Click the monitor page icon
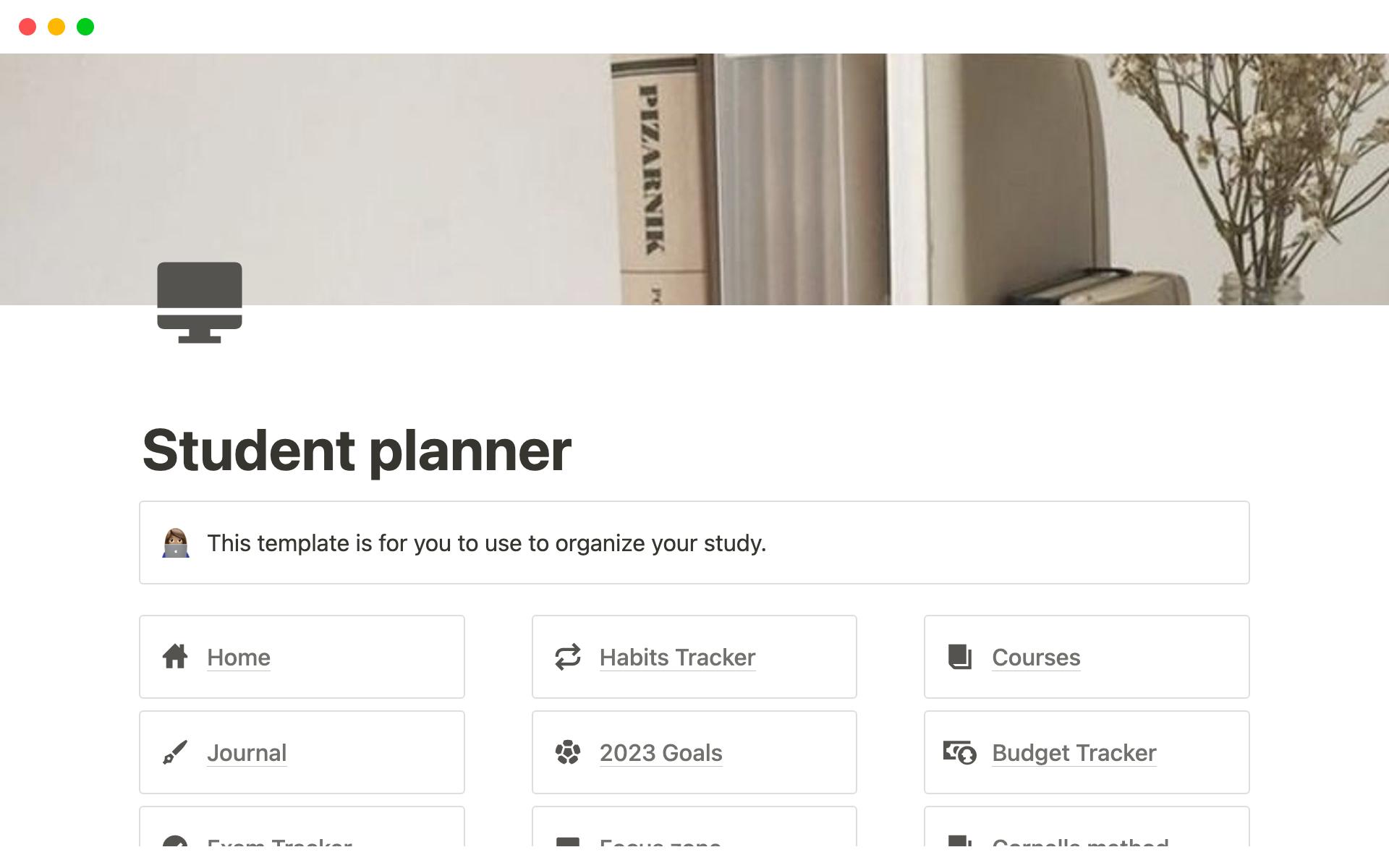This screenshot has width=1389, height=868. pyautogui.click(x=200, y=302)
